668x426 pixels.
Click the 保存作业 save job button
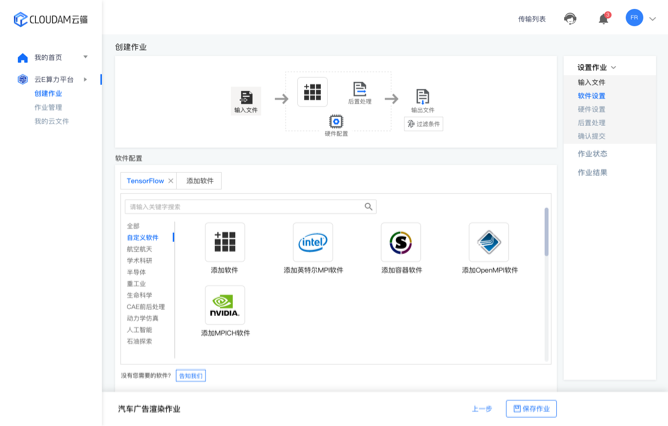pos(531,409)
